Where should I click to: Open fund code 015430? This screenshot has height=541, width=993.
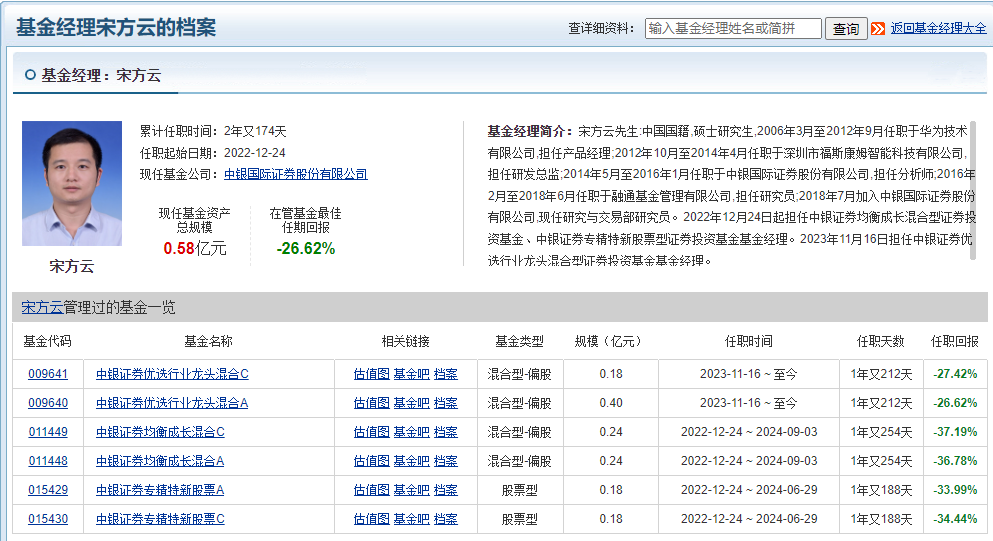point(48,519)
